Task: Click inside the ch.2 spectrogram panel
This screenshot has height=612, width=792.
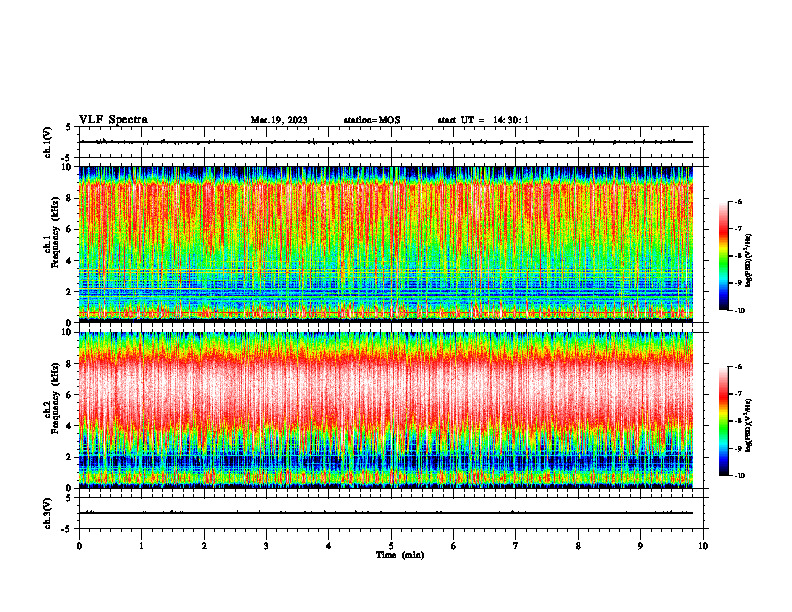Action: [386, 410]
